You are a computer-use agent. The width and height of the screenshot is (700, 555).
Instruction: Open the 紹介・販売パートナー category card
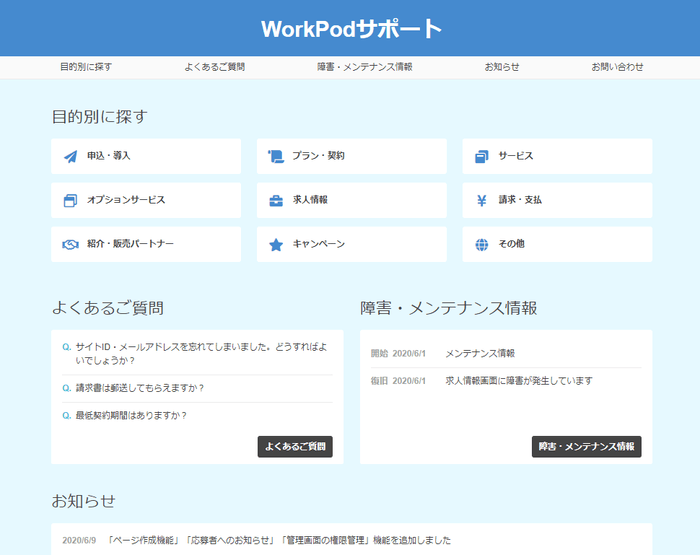pyautogui.click(x=146, y=244)
